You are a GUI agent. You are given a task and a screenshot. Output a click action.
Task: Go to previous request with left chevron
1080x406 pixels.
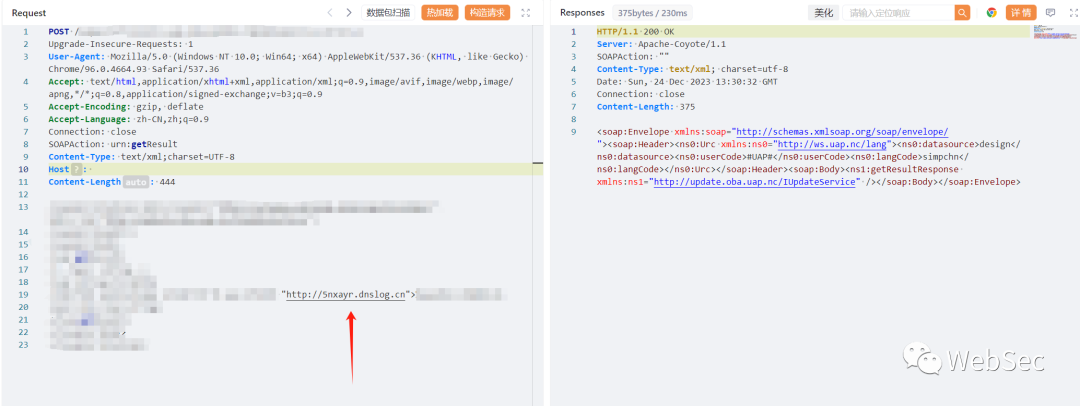330,12
